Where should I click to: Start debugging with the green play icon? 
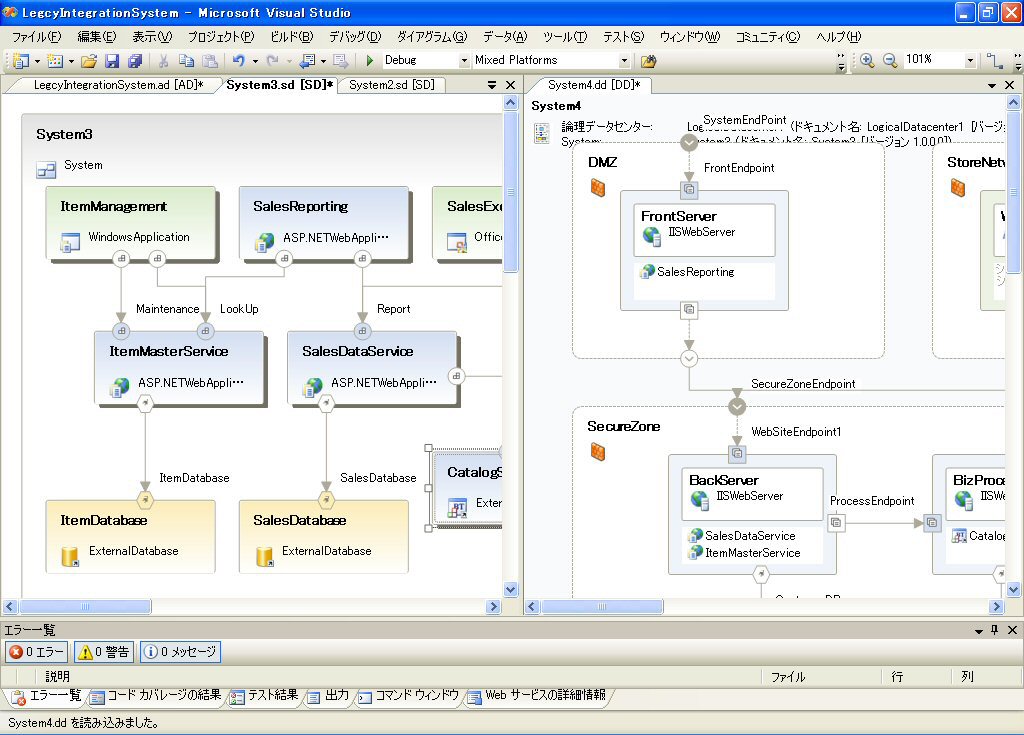(x=370, y=61)
